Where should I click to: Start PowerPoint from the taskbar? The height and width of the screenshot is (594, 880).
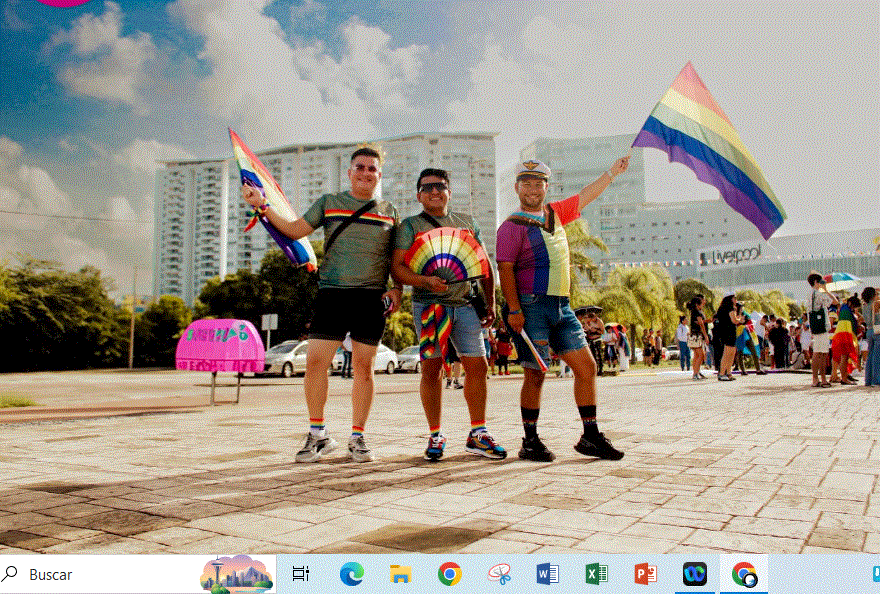(x=645, y=574)
